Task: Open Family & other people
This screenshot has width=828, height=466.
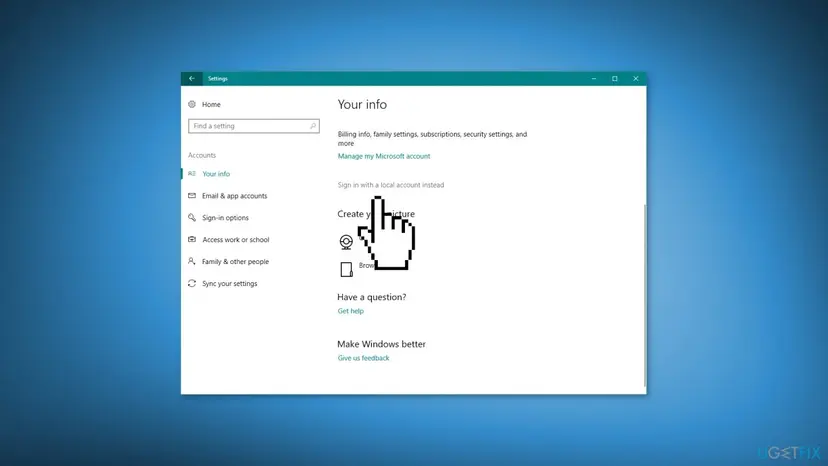Action: tap(235, 262)
